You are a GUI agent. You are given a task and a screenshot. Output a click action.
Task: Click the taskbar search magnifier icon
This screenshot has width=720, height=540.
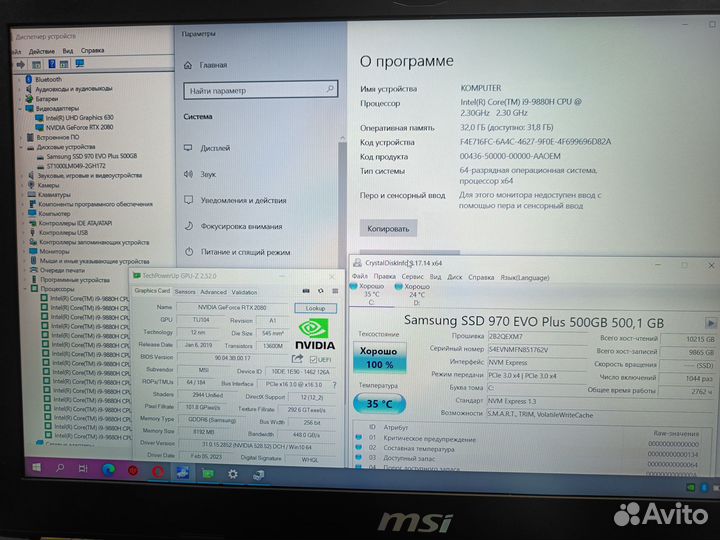tap(60, 468)
